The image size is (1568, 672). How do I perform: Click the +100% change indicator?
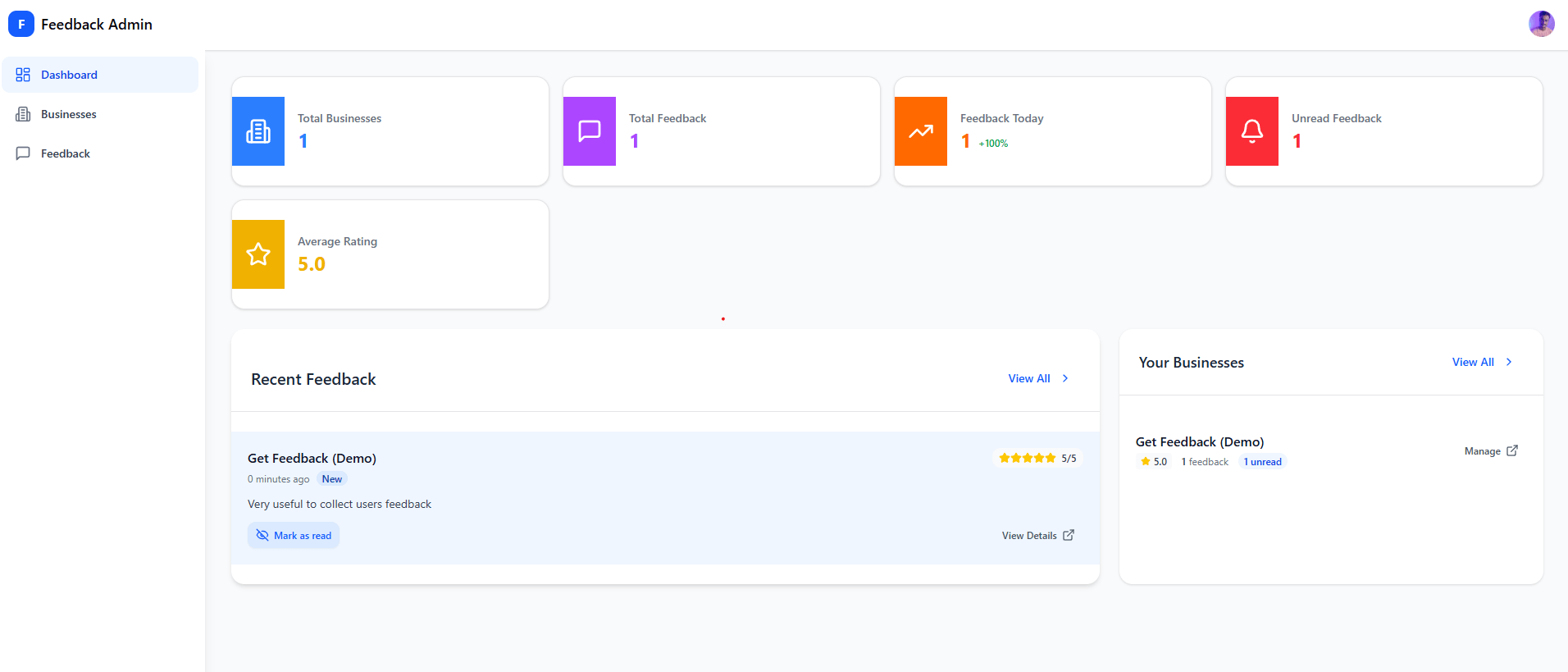coord(993,144)
